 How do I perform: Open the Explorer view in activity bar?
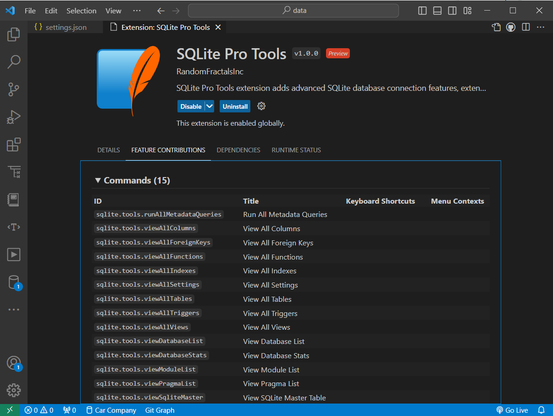point(13,34)
